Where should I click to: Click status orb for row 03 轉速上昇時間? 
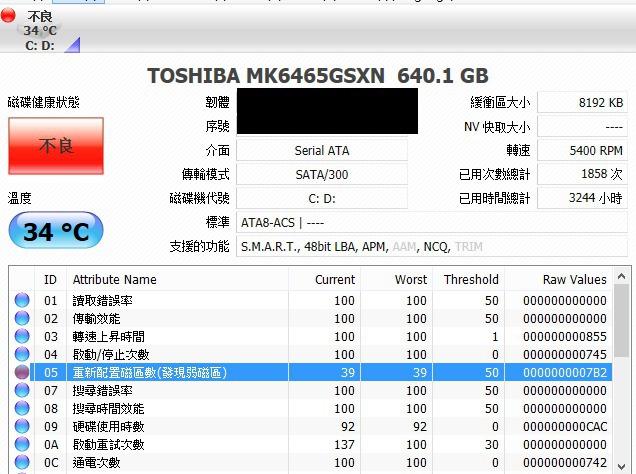22,336
